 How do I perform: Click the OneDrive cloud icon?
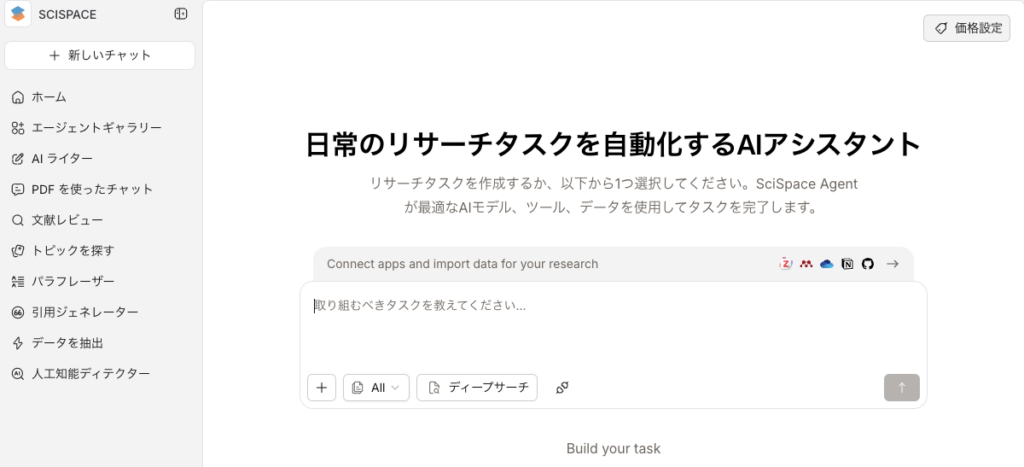[x=826, y=264]
